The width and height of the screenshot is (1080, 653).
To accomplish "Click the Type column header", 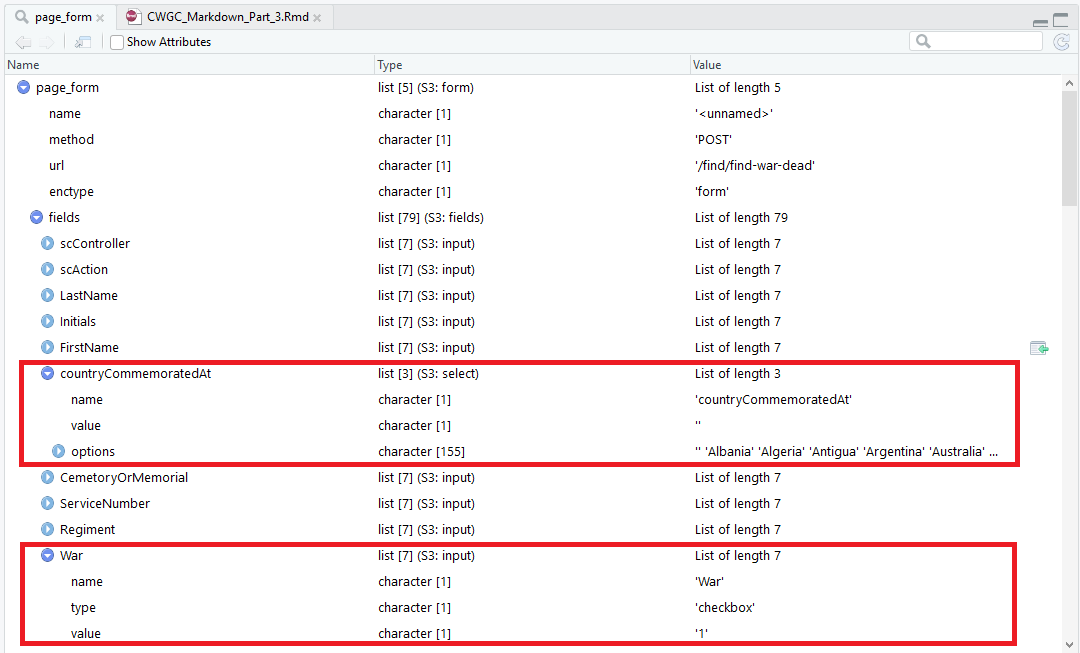I will 532,65.
